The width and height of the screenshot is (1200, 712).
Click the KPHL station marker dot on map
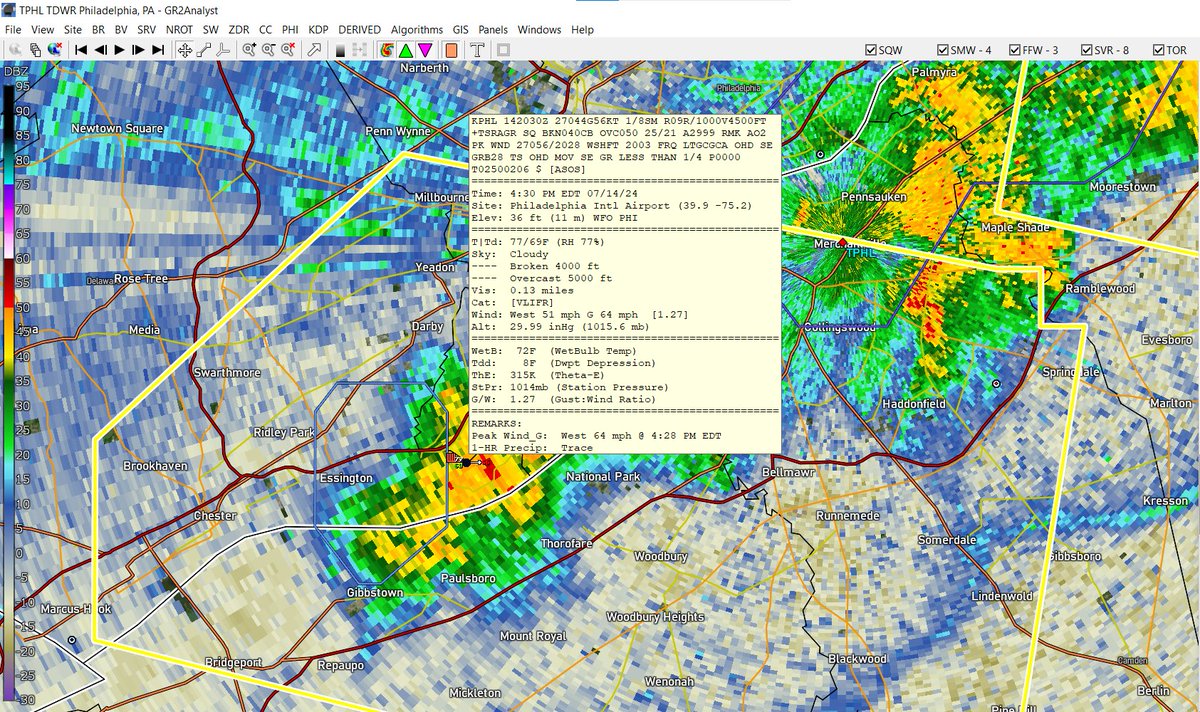tap(466, 463)
